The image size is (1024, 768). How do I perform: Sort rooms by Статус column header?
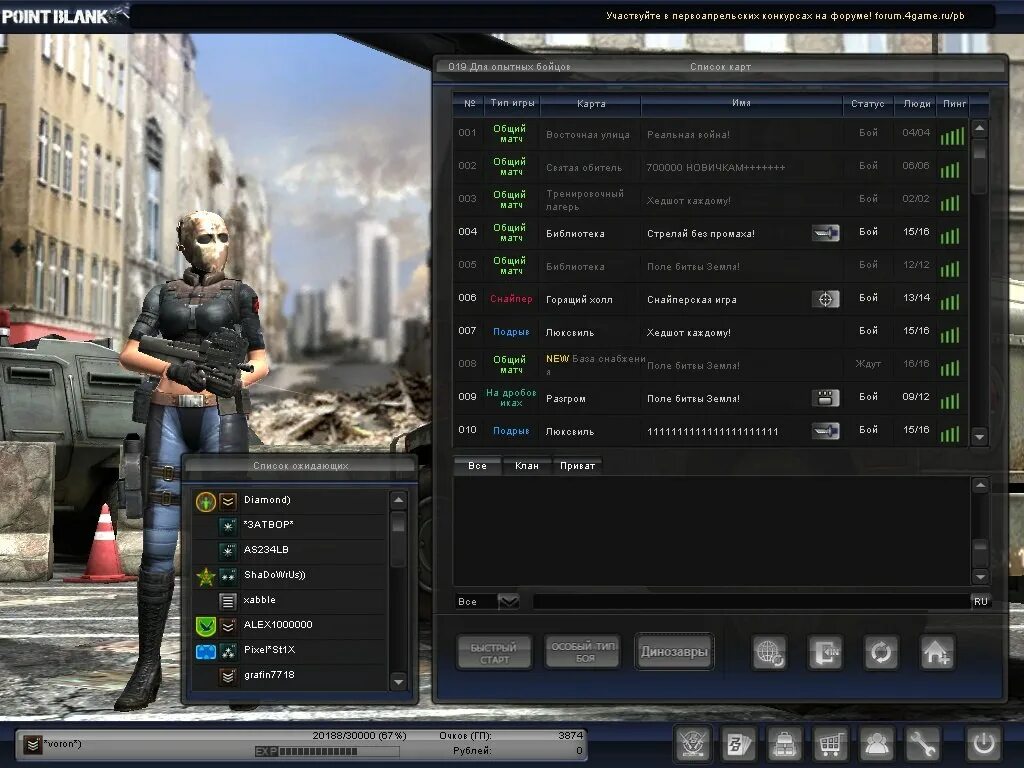click(867, 103)
